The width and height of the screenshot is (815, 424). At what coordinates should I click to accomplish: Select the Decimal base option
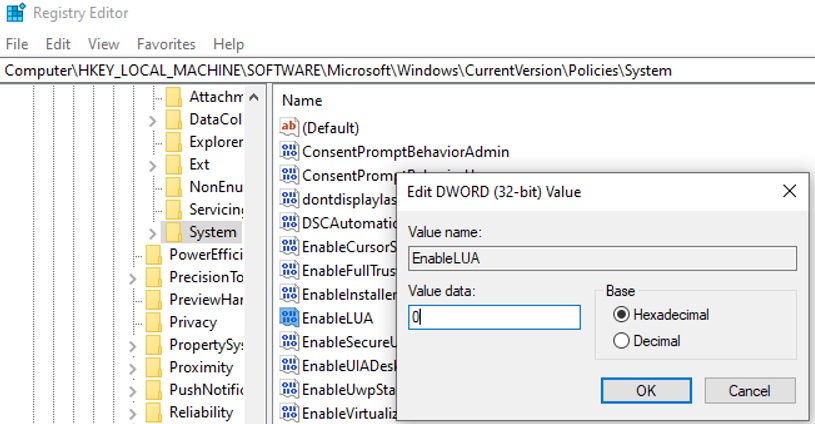621,341
